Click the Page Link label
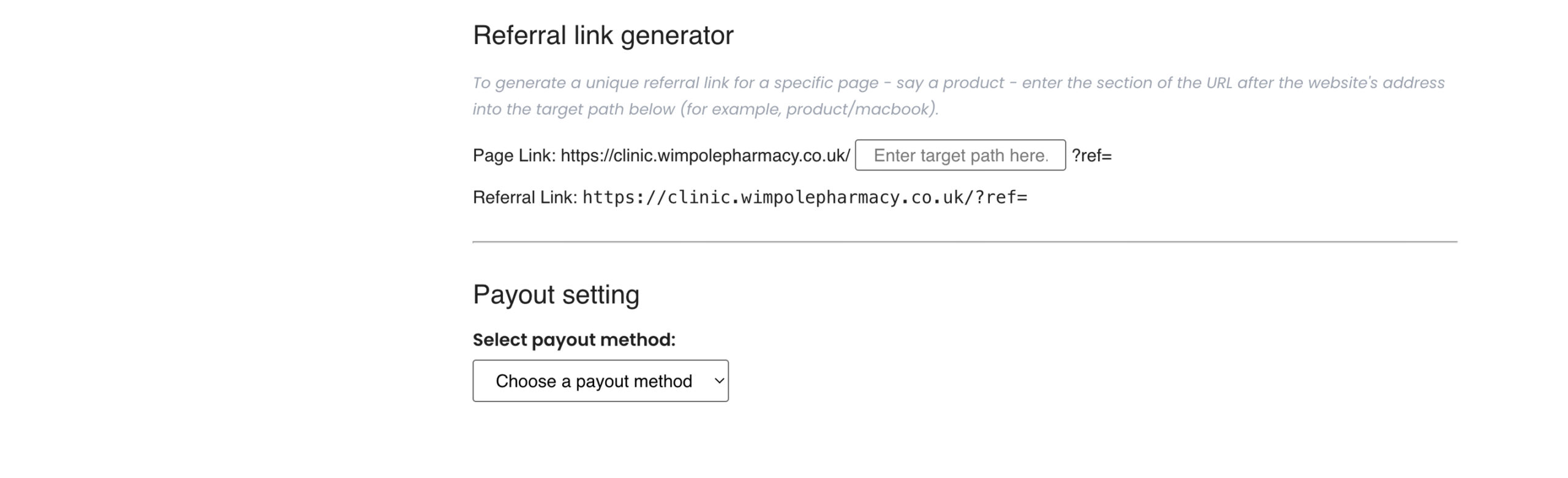The width and height of the screenshot is (1568, 478). click(x=514, y=156)
